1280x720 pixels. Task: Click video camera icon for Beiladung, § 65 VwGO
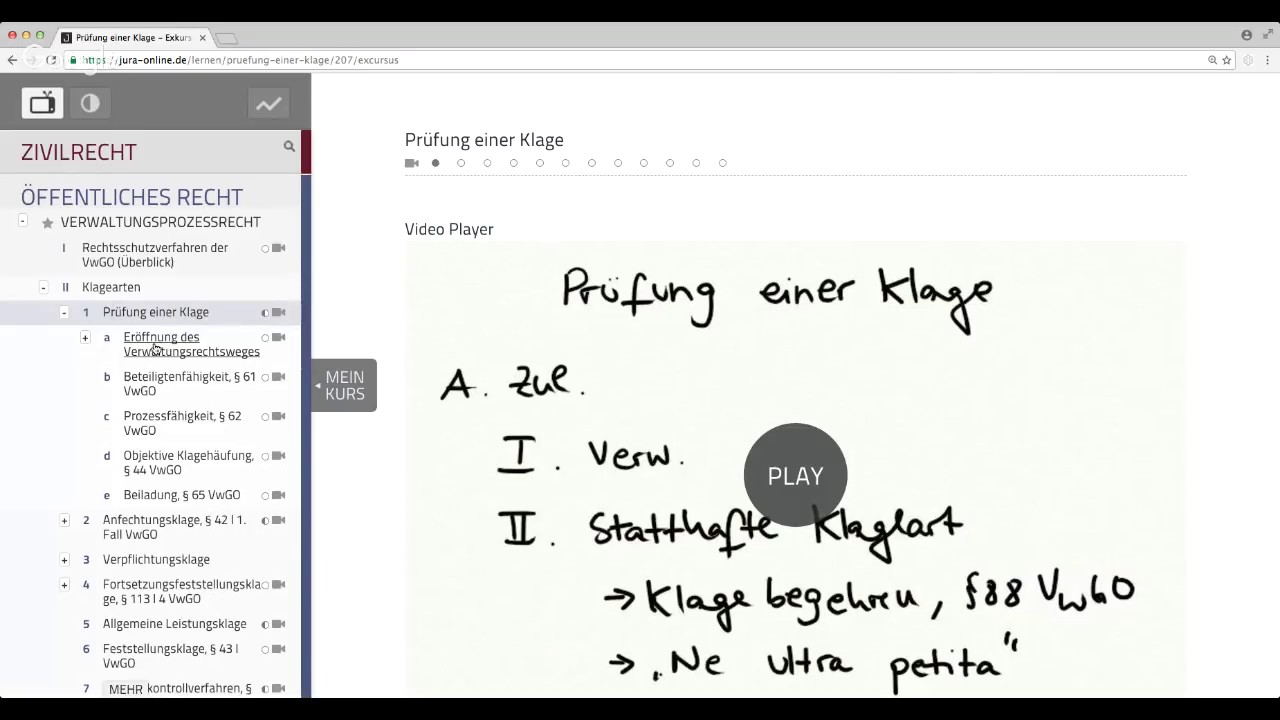click(x=279, y=495)
